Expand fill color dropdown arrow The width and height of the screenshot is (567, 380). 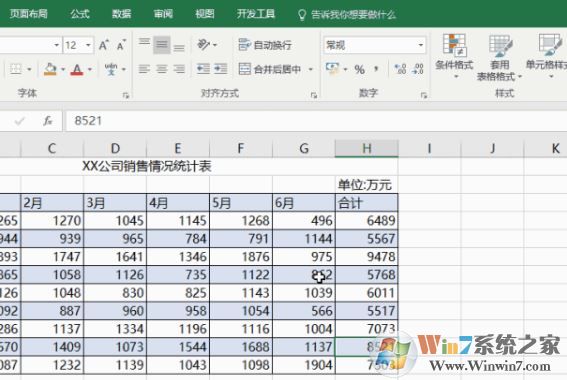tap(63, 69)
